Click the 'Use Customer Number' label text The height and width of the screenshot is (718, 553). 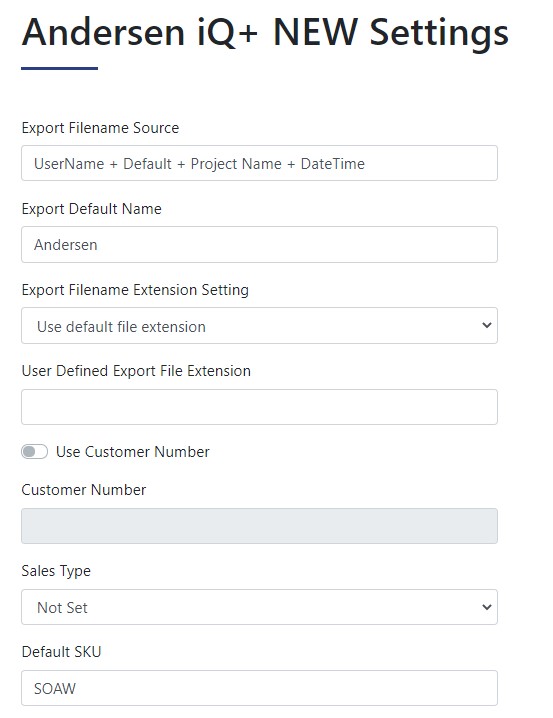[x=133, y=452]
